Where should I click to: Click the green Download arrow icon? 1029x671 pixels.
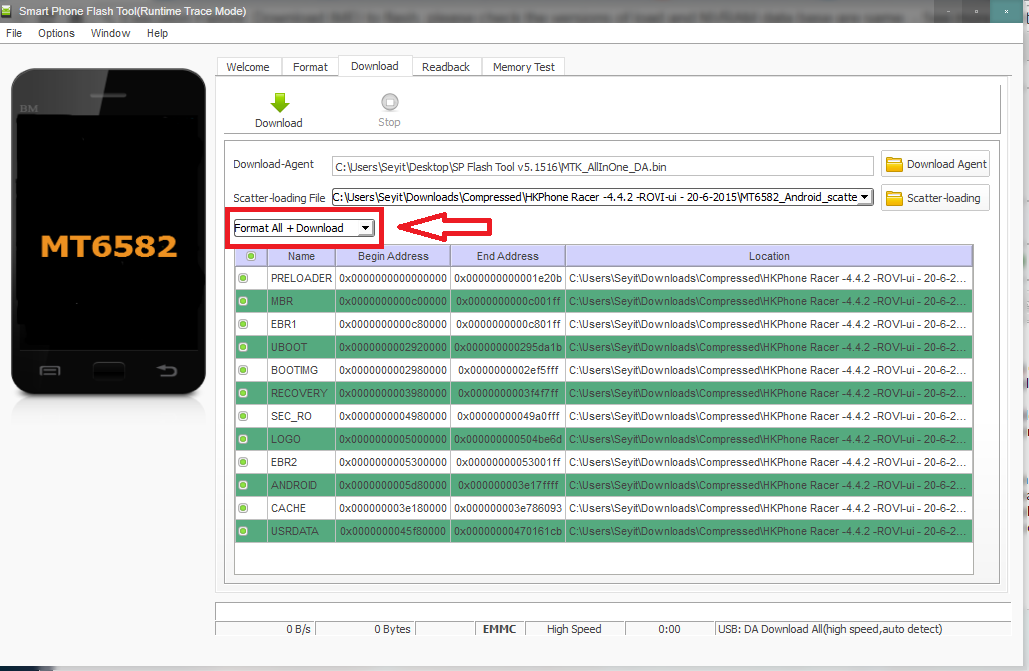coord(279,102)
